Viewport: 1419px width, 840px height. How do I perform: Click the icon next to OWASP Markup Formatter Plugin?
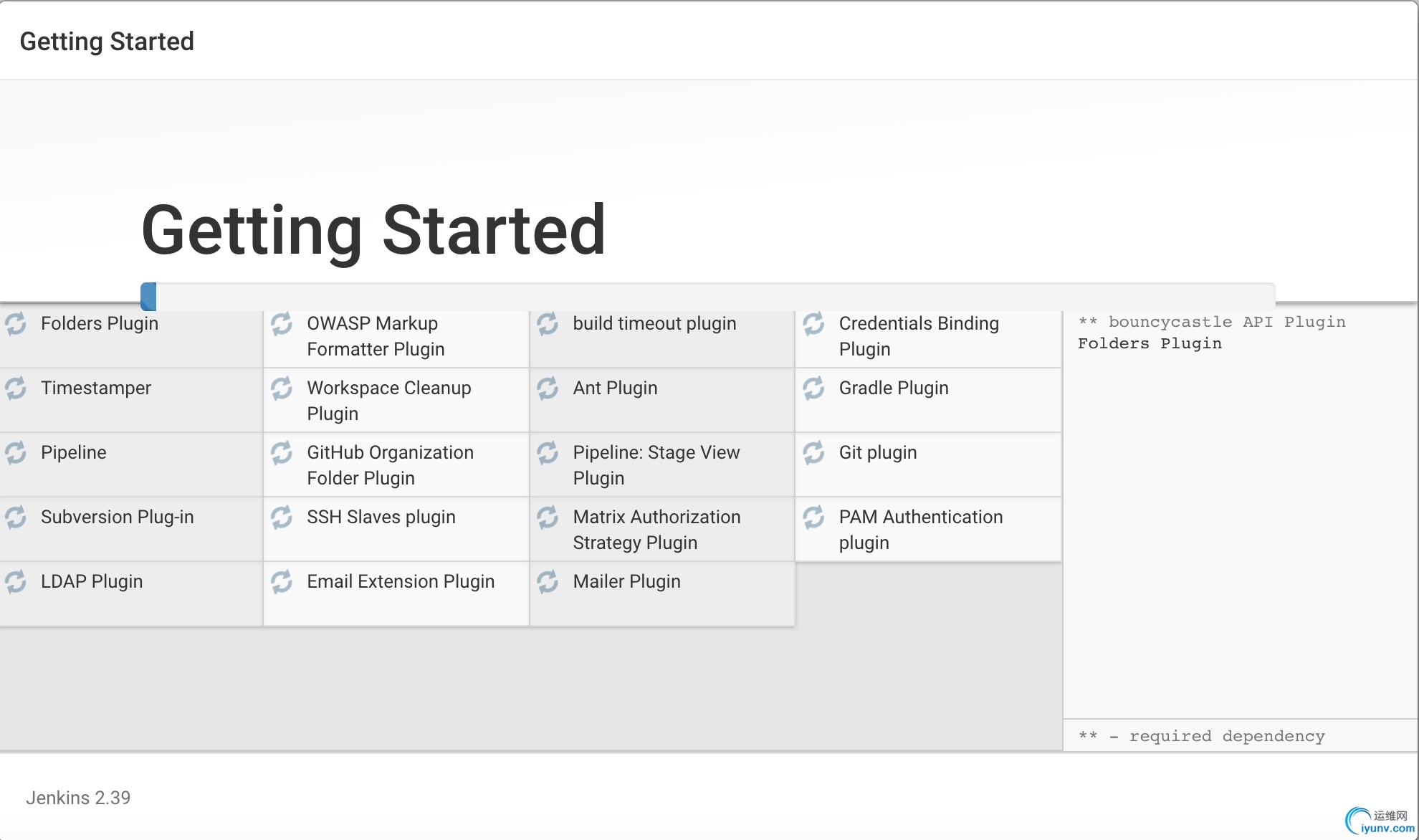(x=282, y=323)
